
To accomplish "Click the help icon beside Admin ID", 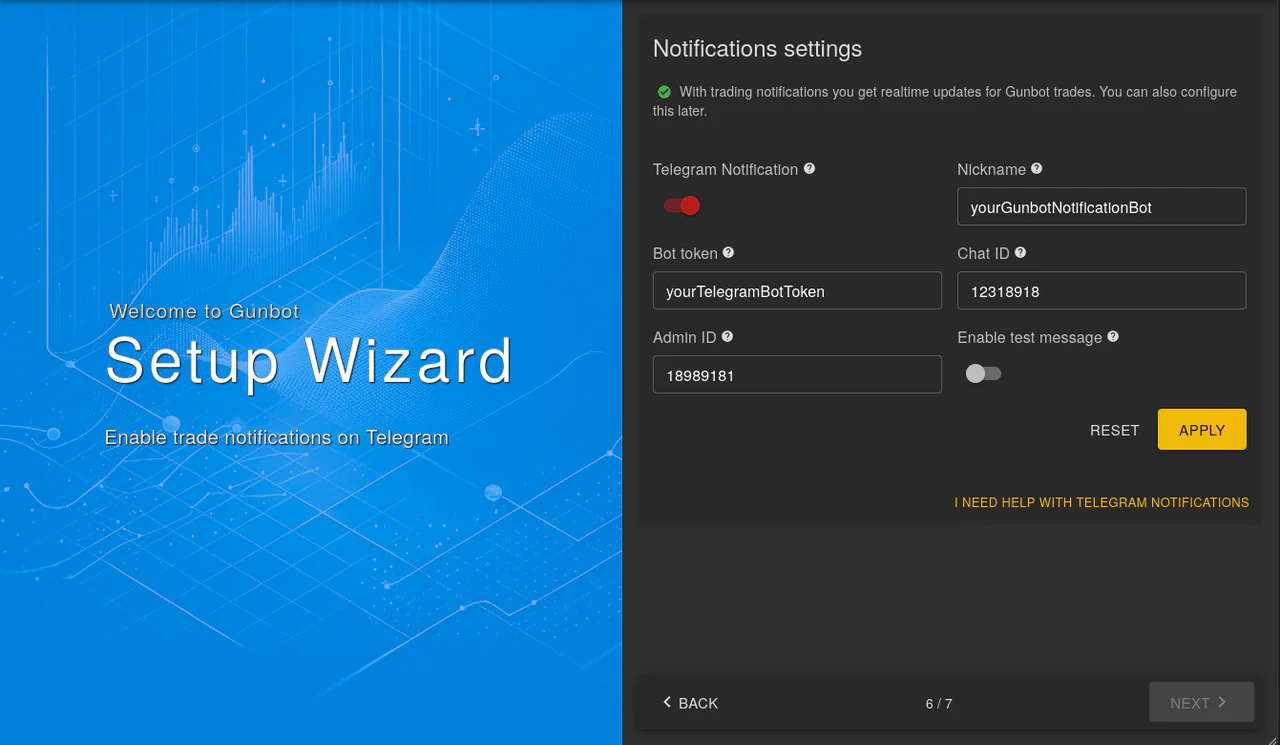I will pos(727,337).
